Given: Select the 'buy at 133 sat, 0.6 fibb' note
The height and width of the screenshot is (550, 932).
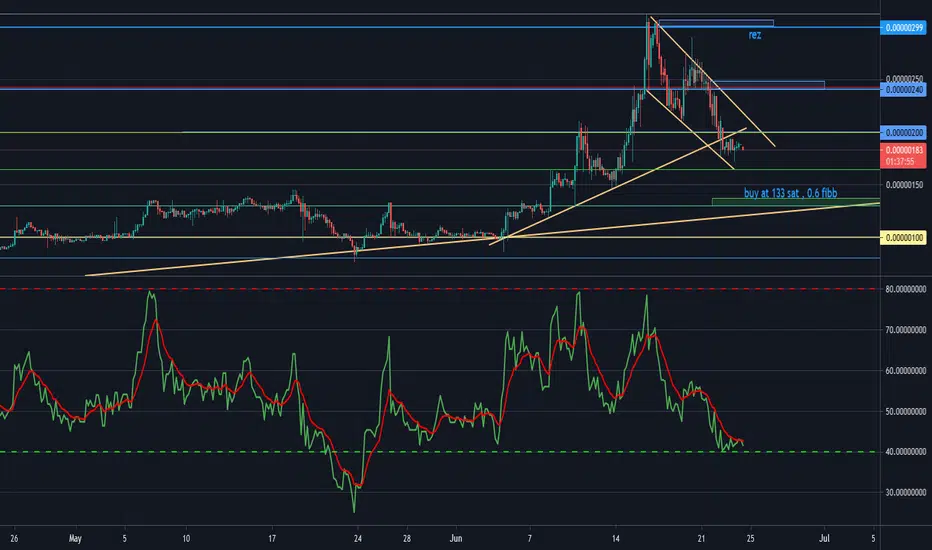Looking at the screenshot, I should click(x=791, y=193).
